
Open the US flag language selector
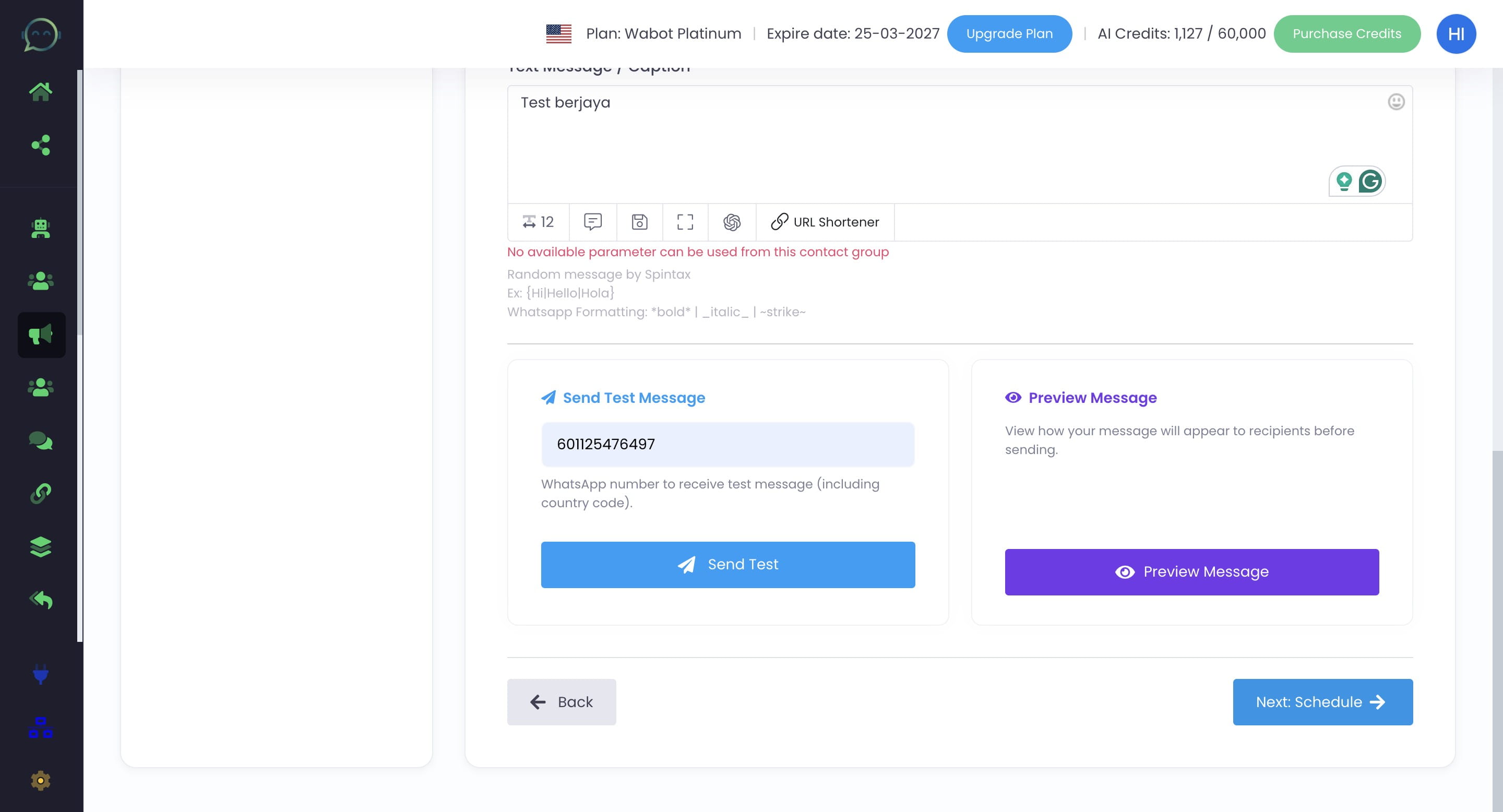point(558,34)
